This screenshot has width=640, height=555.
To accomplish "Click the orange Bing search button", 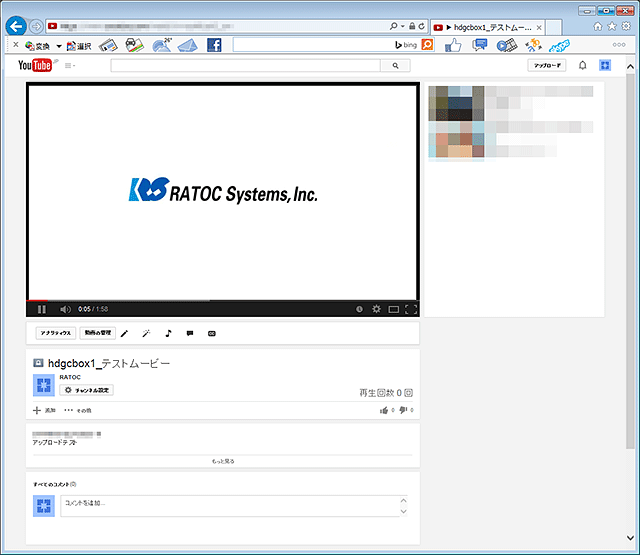I will (427, 44).
